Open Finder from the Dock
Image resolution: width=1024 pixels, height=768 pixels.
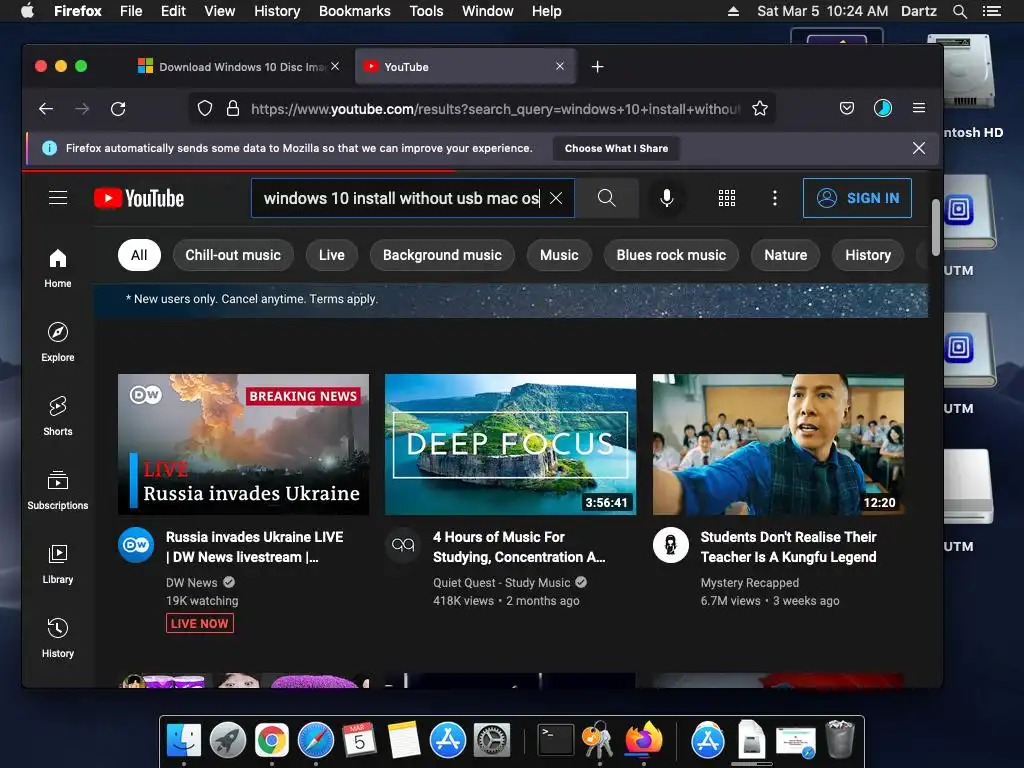click(x=184, y=740)
